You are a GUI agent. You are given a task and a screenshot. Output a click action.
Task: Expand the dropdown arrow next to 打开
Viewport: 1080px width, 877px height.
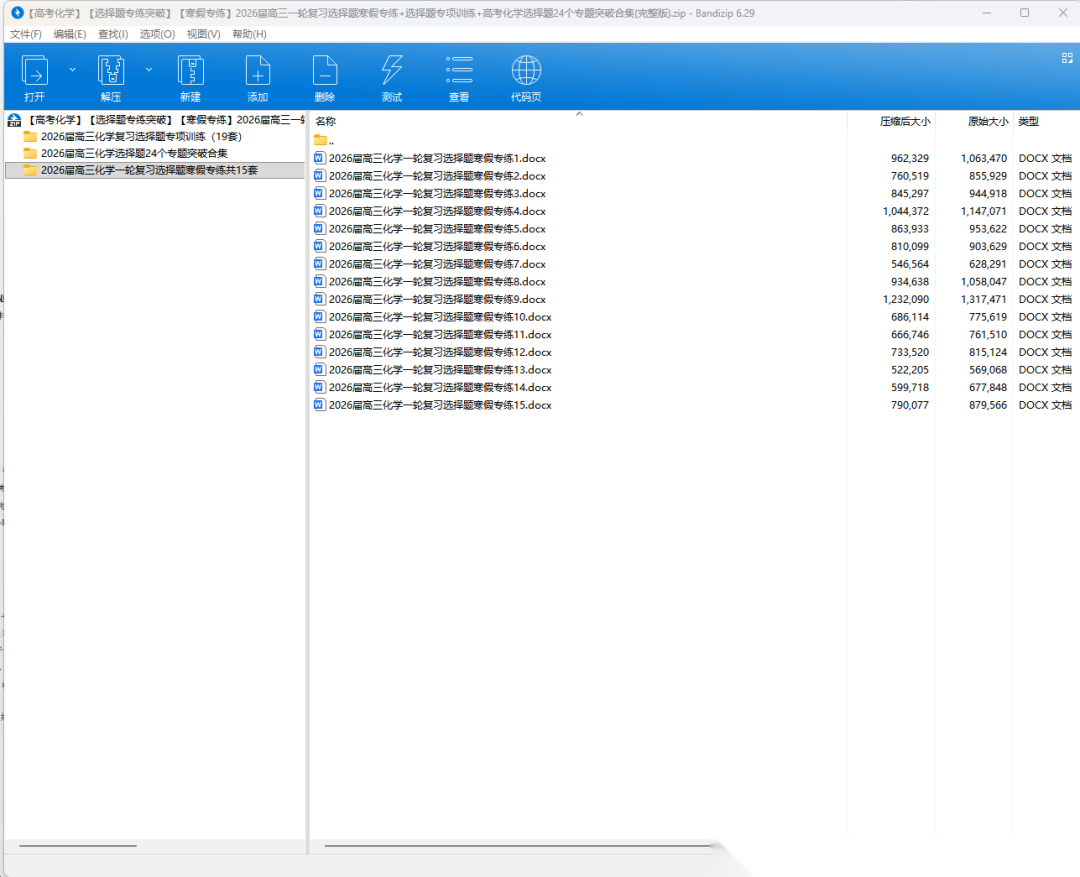point(72,70)
